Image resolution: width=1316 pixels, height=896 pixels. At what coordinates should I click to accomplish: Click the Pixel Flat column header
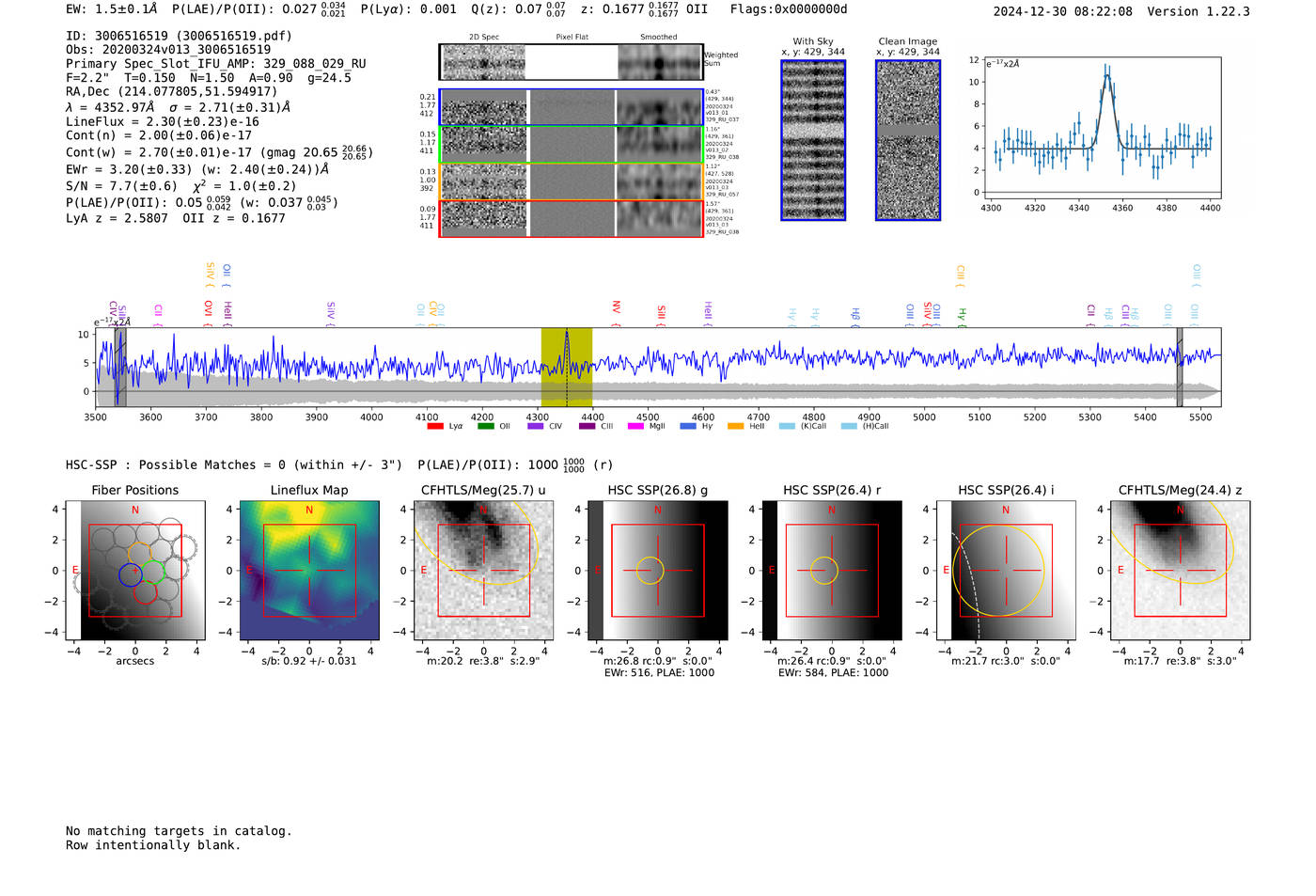(572, 38)
